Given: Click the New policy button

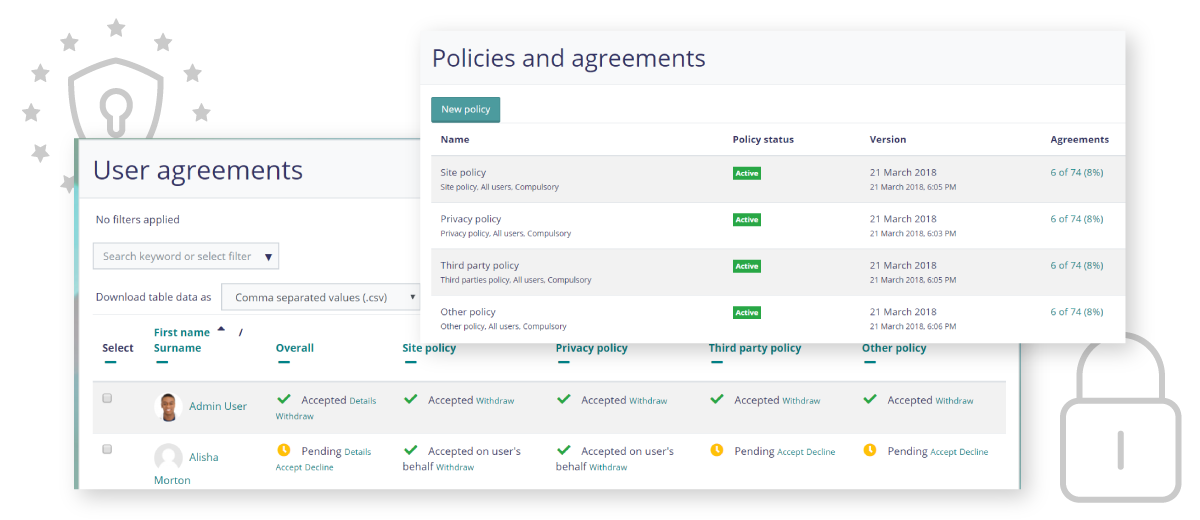Looking at the screenshot, I should pyautogui.click(x=465, y=109).
